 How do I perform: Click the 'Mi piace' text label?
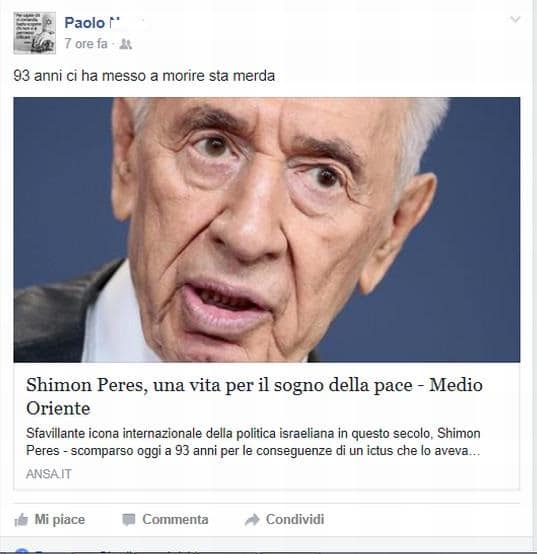tap(60, 520)
